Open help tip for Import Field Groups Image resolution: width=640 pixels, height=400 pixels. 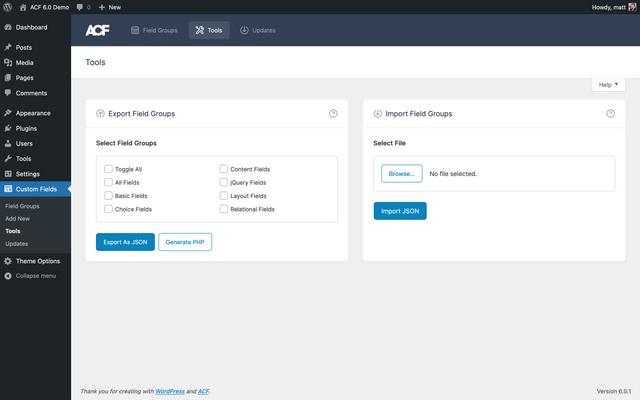(x=610, y=113)
